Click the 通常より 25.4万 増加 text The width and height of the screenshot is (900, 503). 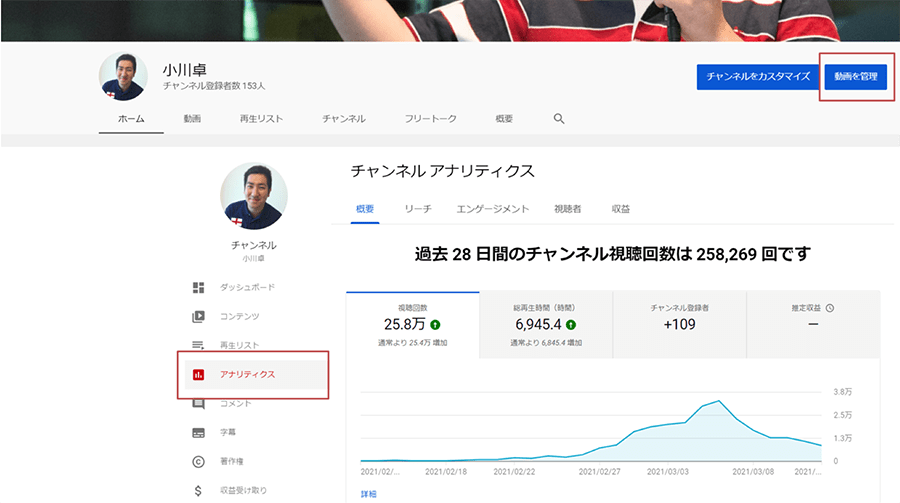[x=413, y=343]
